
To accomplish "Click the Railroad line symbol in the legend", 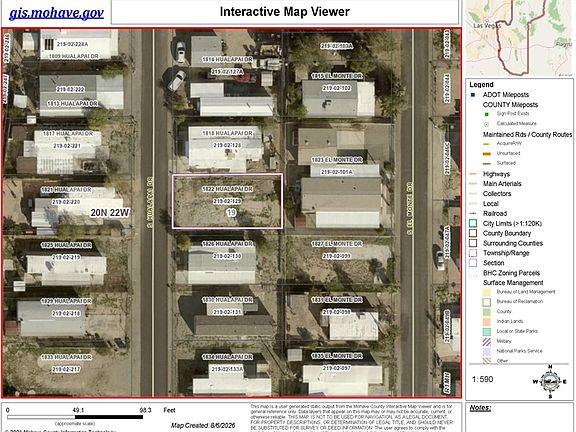I will point(473,213).
